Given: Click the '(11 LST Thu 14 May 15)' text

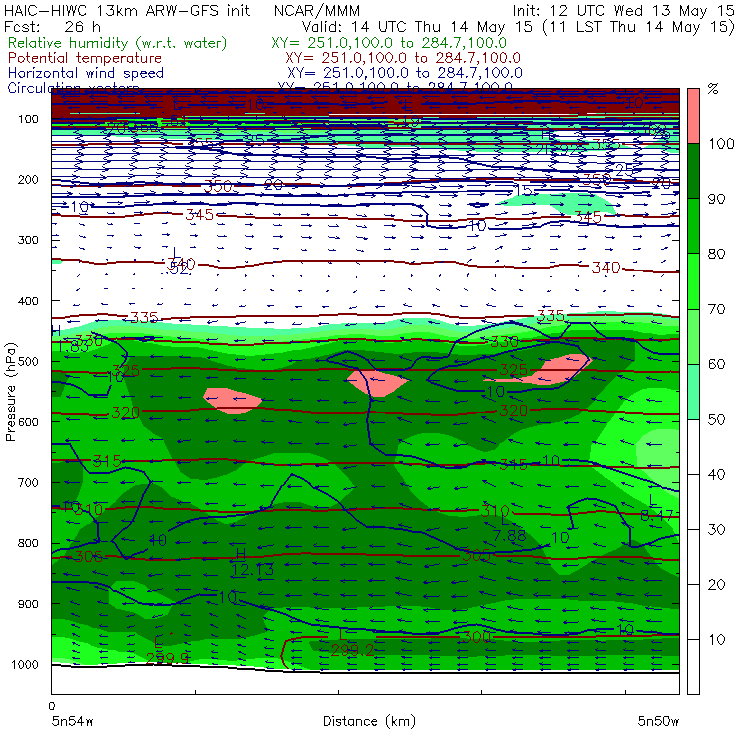Looking at the screenshot, I should 639,27.
